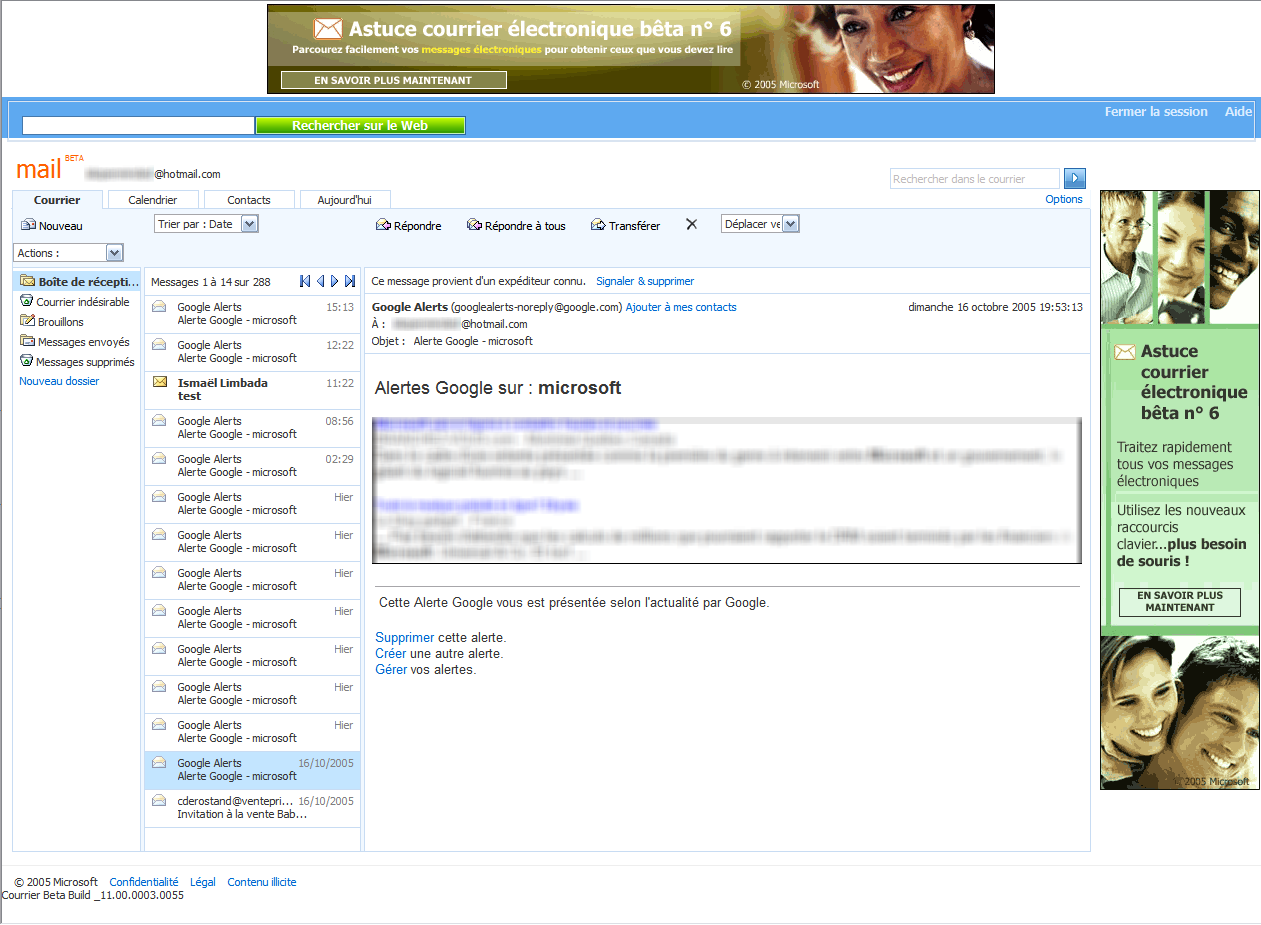Open the Contenu illicite footer link
Screen dimensions: 1261x925
click(262, 882)
